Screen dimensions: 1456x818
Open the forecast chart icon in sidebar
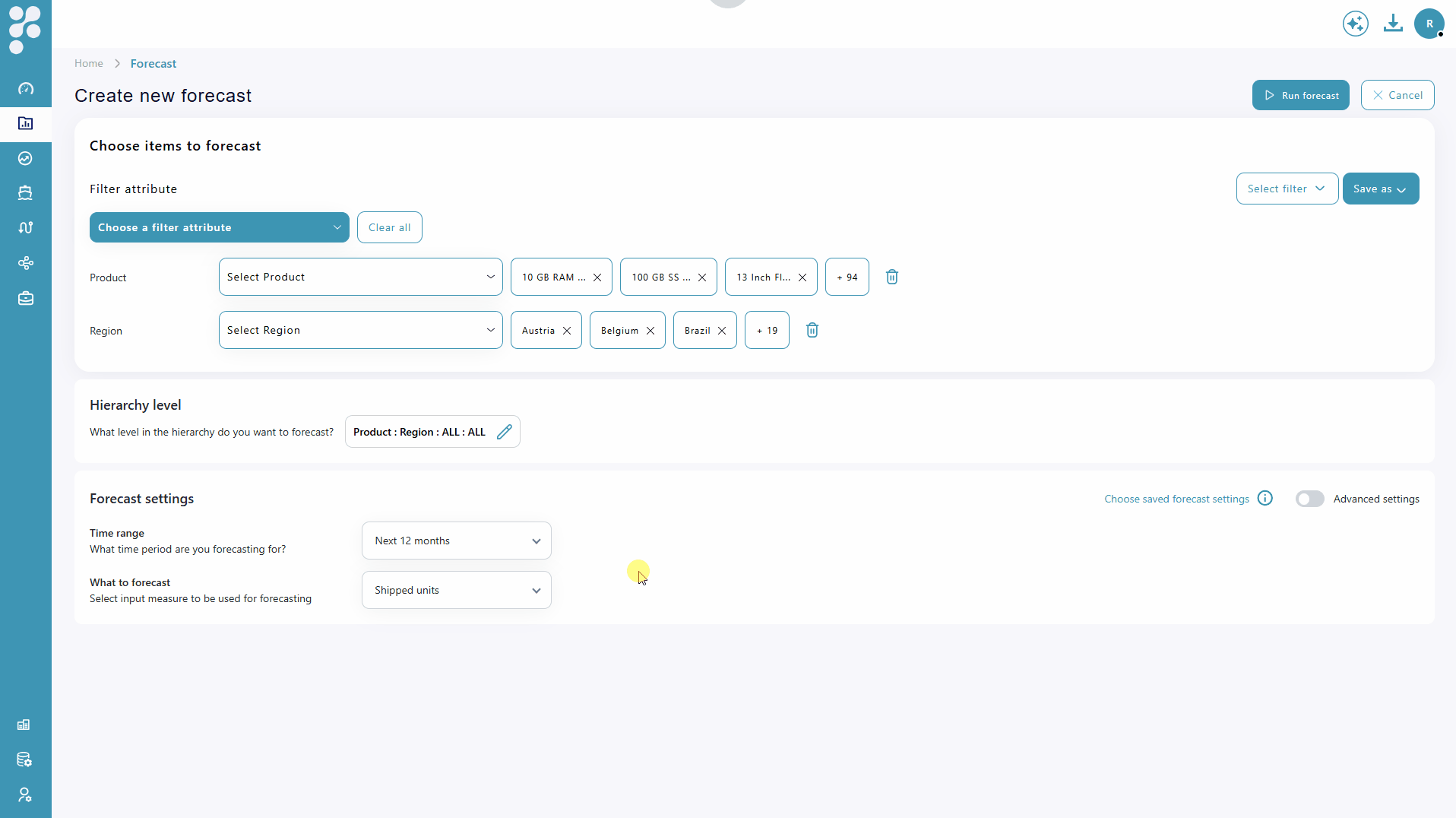[x=26, y=123]
